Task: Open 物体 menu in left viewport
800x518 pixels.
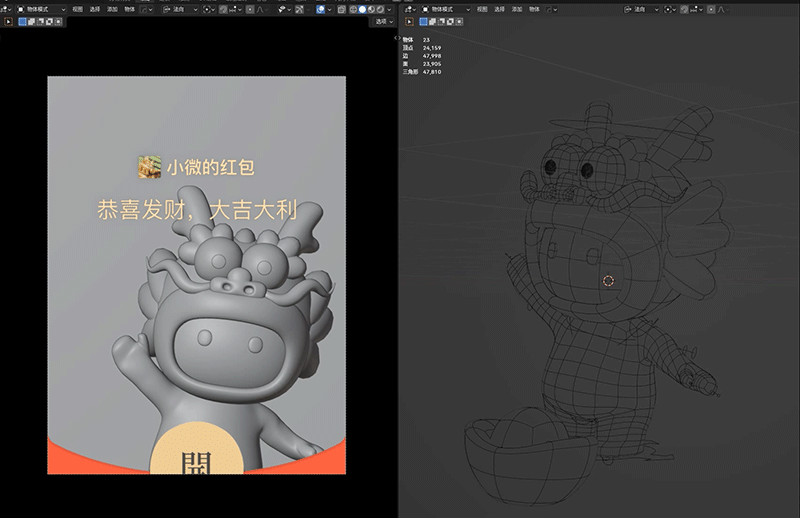Action: click(130, 9)
